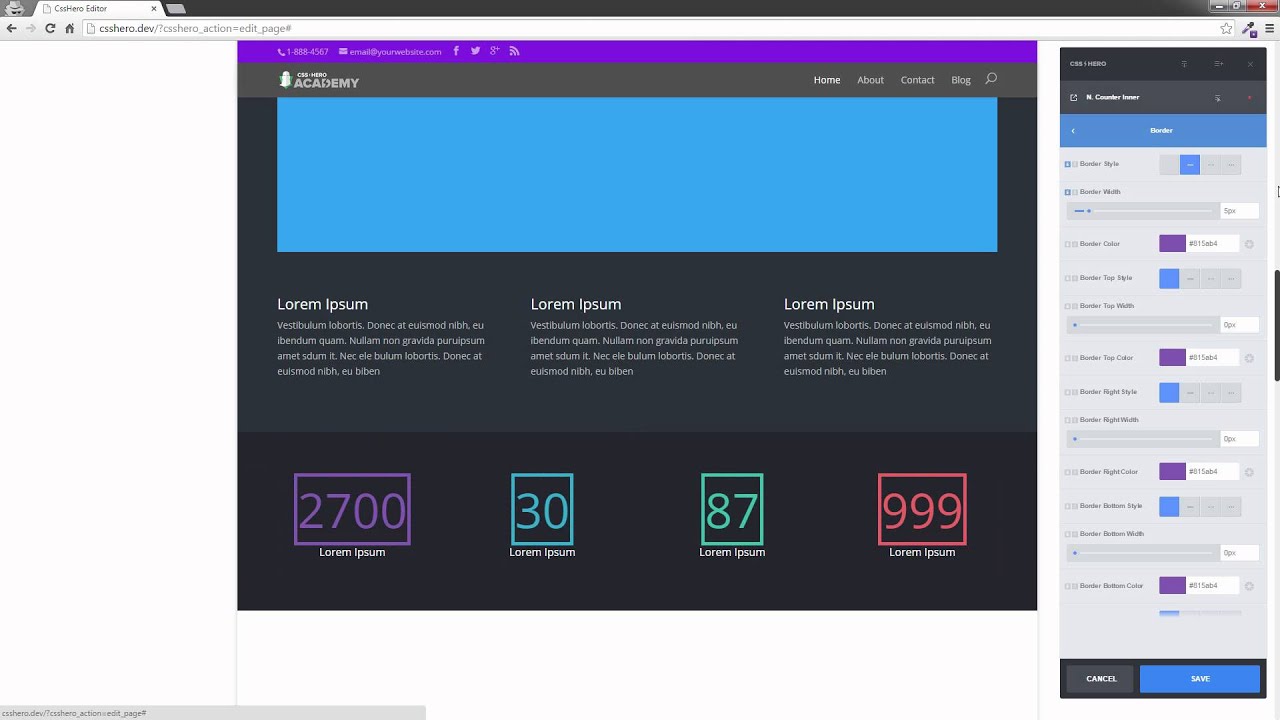Viewport: 1280px width, 720px height.
Task: Open color picker wheel for Border Bottom Color
Action: pyautogui.click(x=1249, y=586)
